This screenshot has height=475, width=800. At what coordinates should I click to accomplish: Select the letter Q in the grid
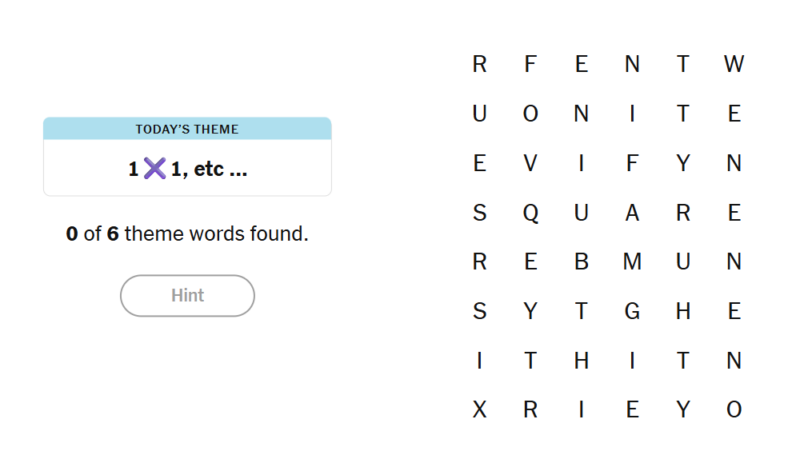(531, 213)
